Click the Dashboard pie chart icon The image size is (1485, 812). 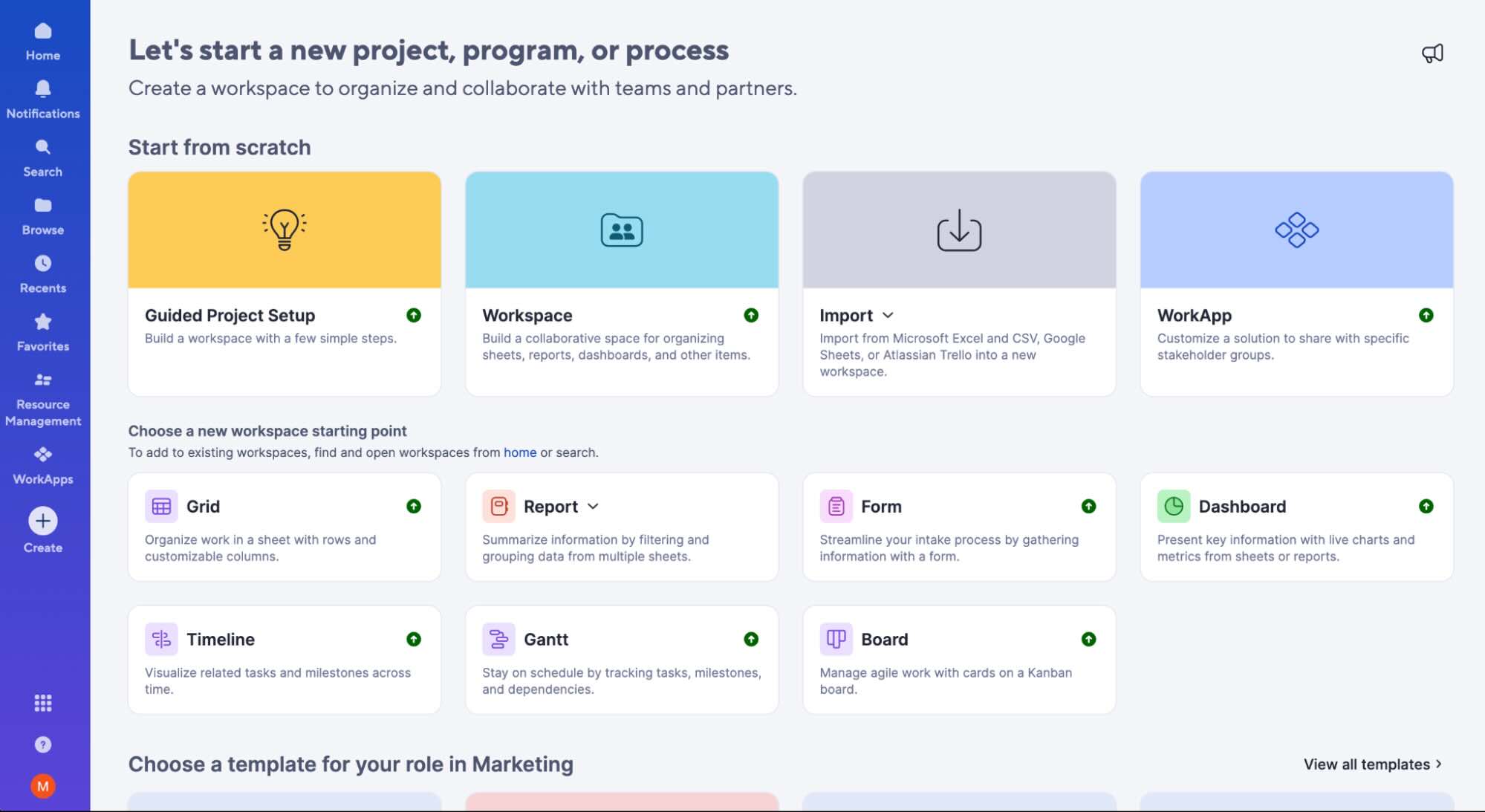1174,507
